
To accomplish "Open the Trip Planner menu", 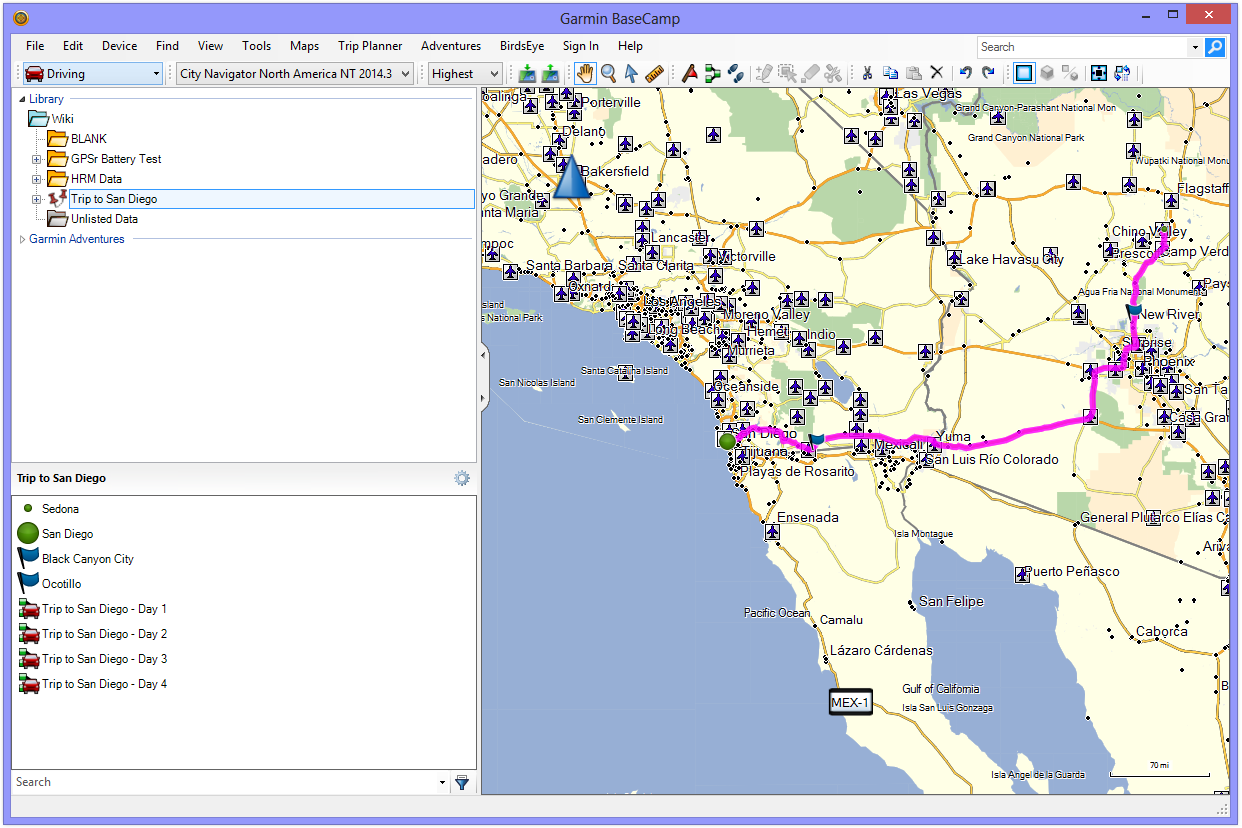I will (x=370, y=46).
